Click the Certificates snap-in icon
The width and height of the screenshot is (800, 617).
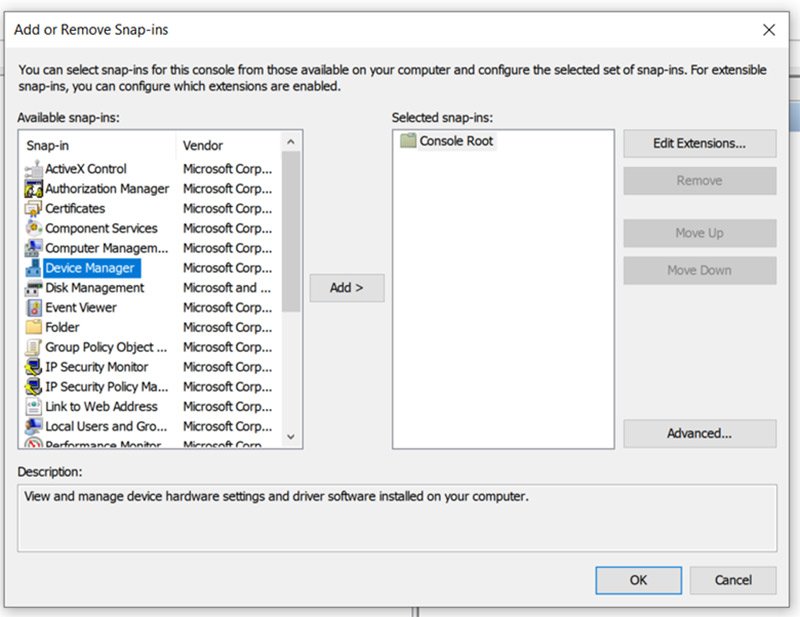[33, 209]
